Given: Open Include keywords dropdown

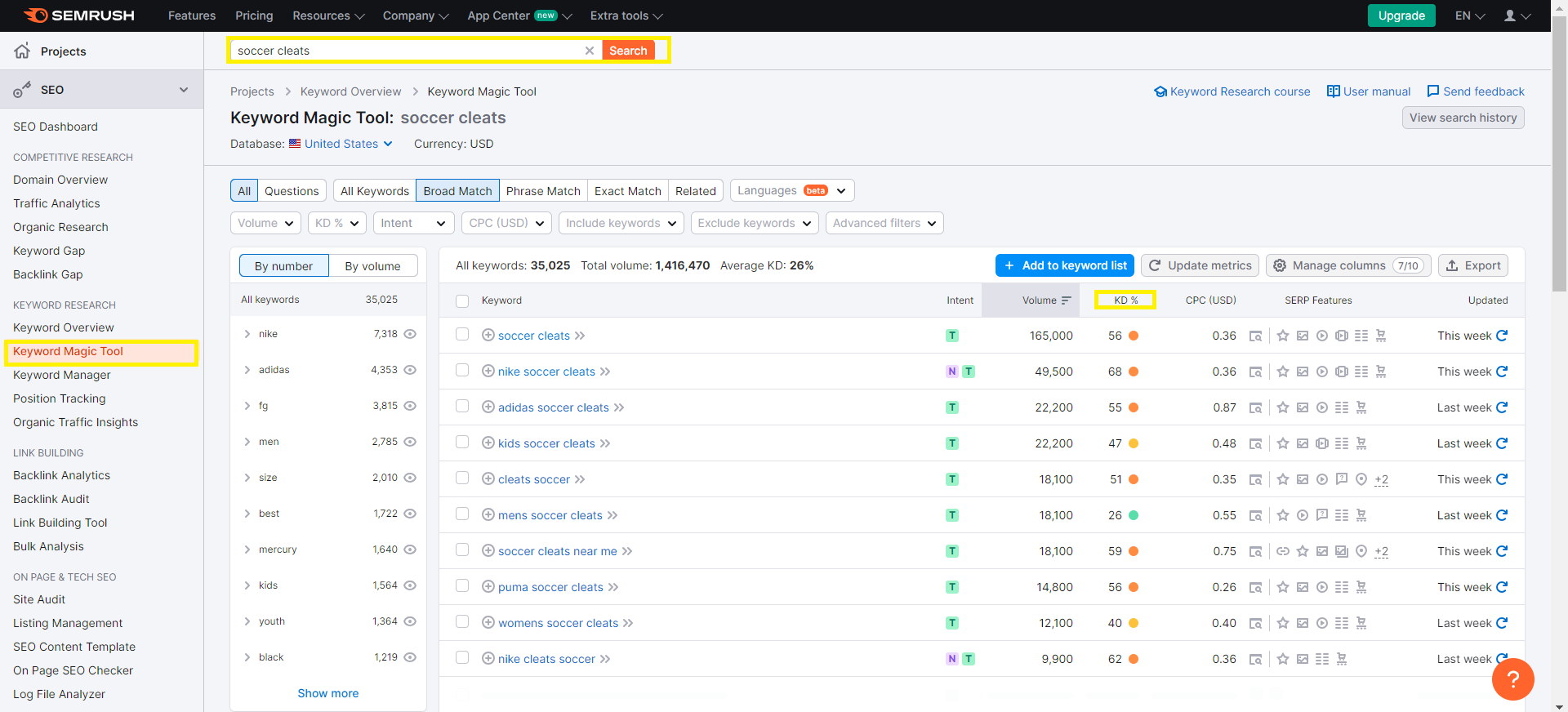Looking at the screenshot, I should [621, 223].
